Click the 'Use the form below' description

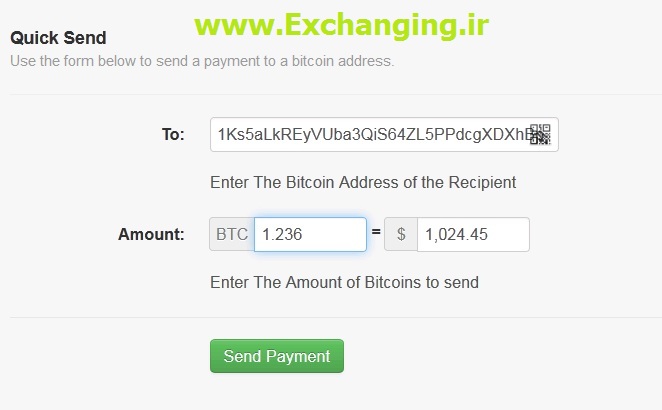click(x=202, y=61)
